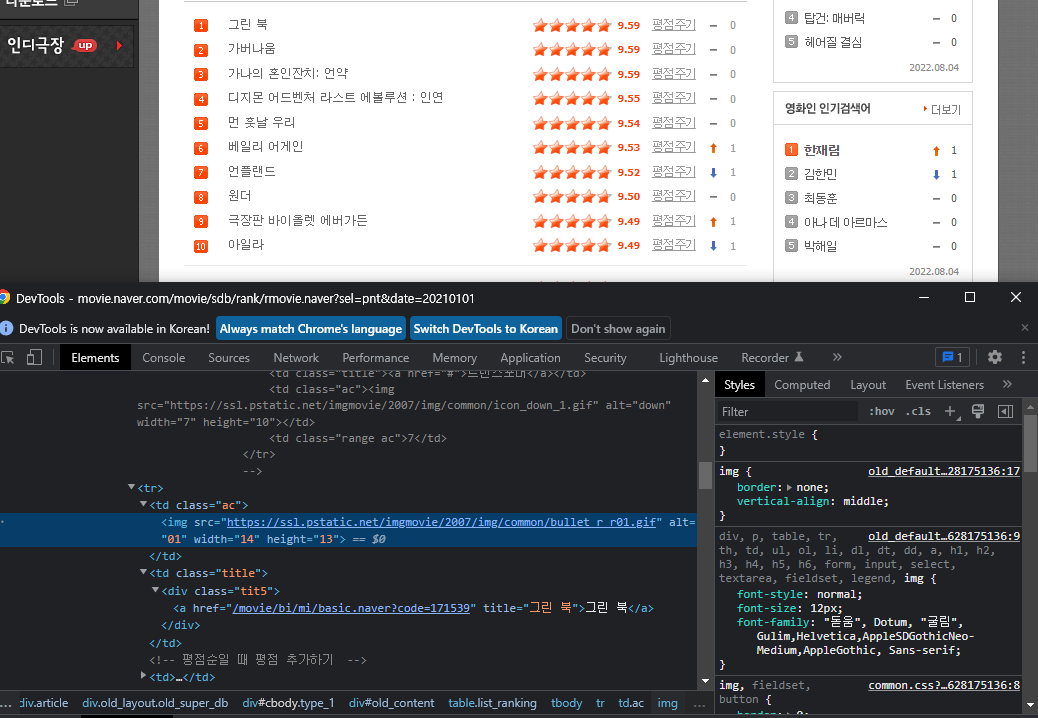Expand the collapsed <td>…</td> node
Screen dimensions: 1038x718
point(143,676)
